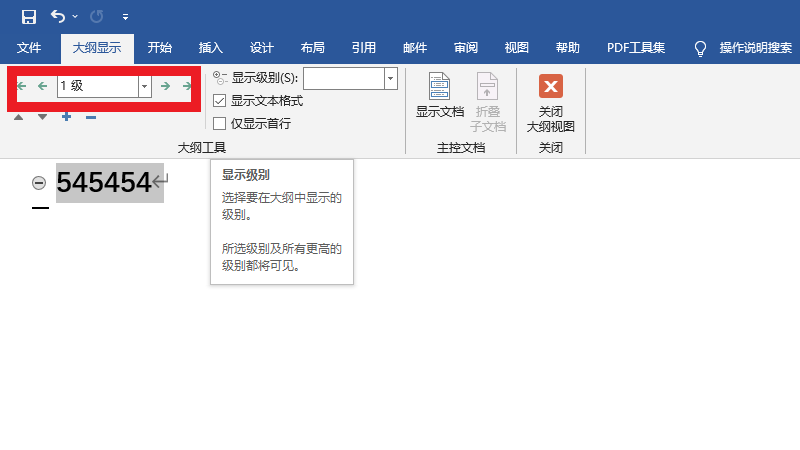Switch to the 大纲显示 tab
The width and height of the screenshot is (800, 450).
[x=97, y=48]
